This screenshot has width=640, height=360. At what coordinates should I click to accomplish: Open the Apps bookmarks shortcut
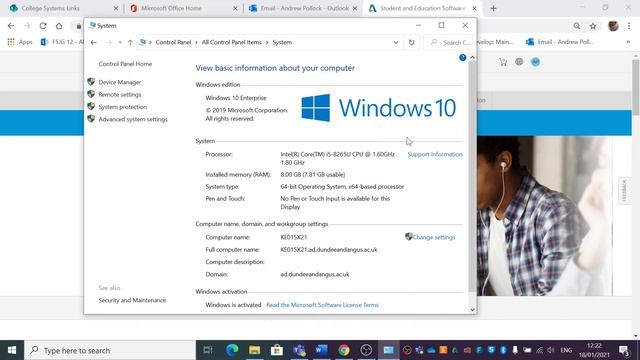[20, 42]
